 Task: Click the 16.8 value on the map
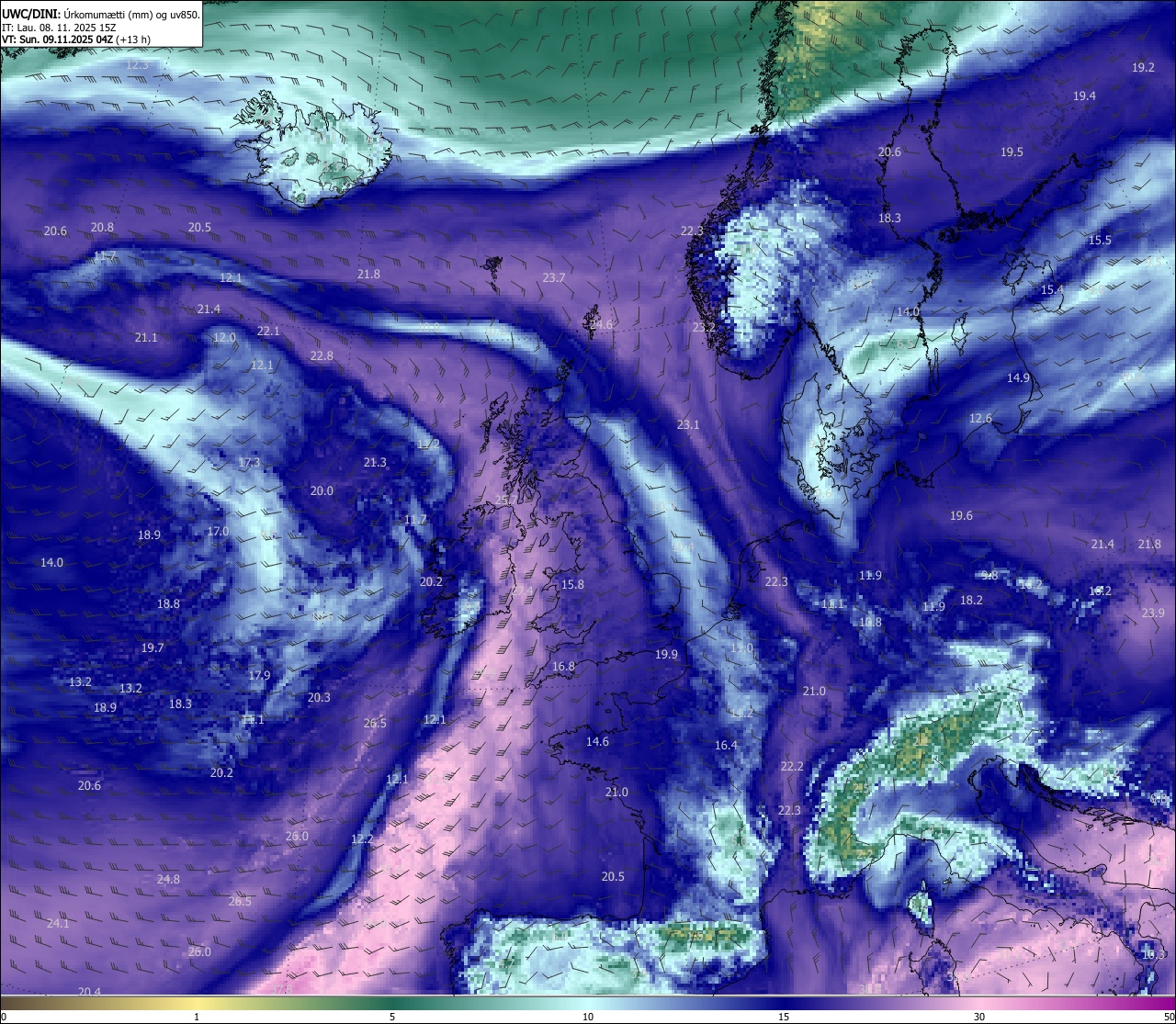[x=563, y=666]
